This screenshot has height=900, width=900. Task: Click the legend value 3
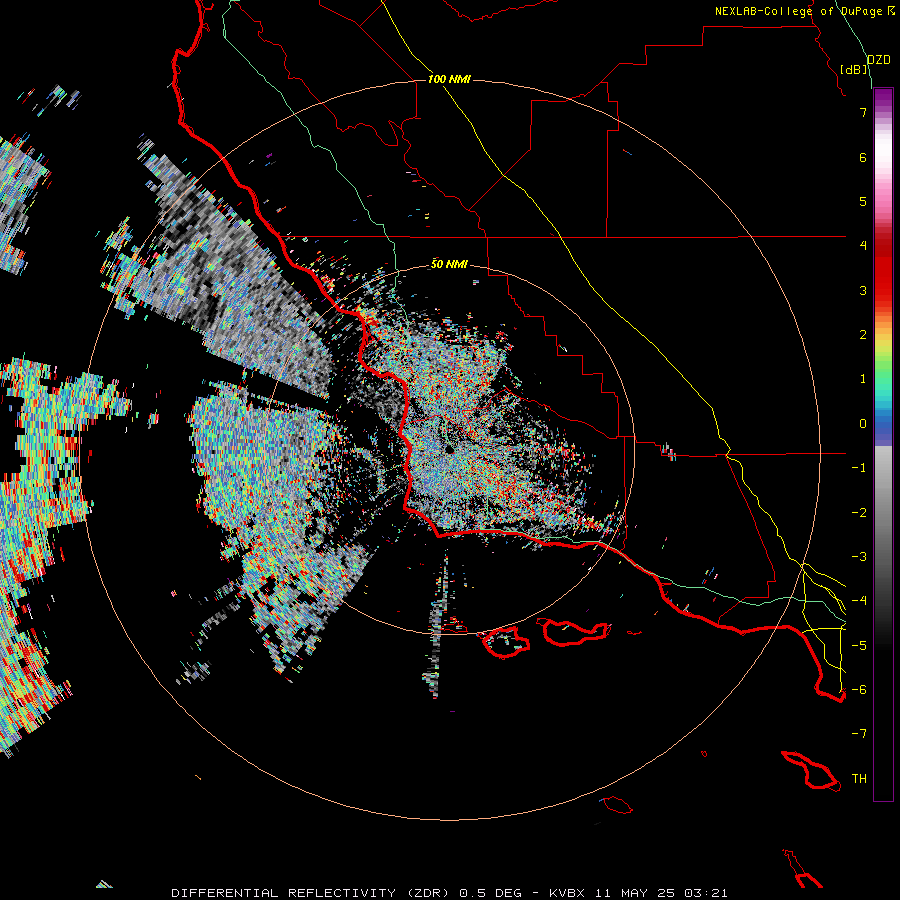(x=863, y=290)
